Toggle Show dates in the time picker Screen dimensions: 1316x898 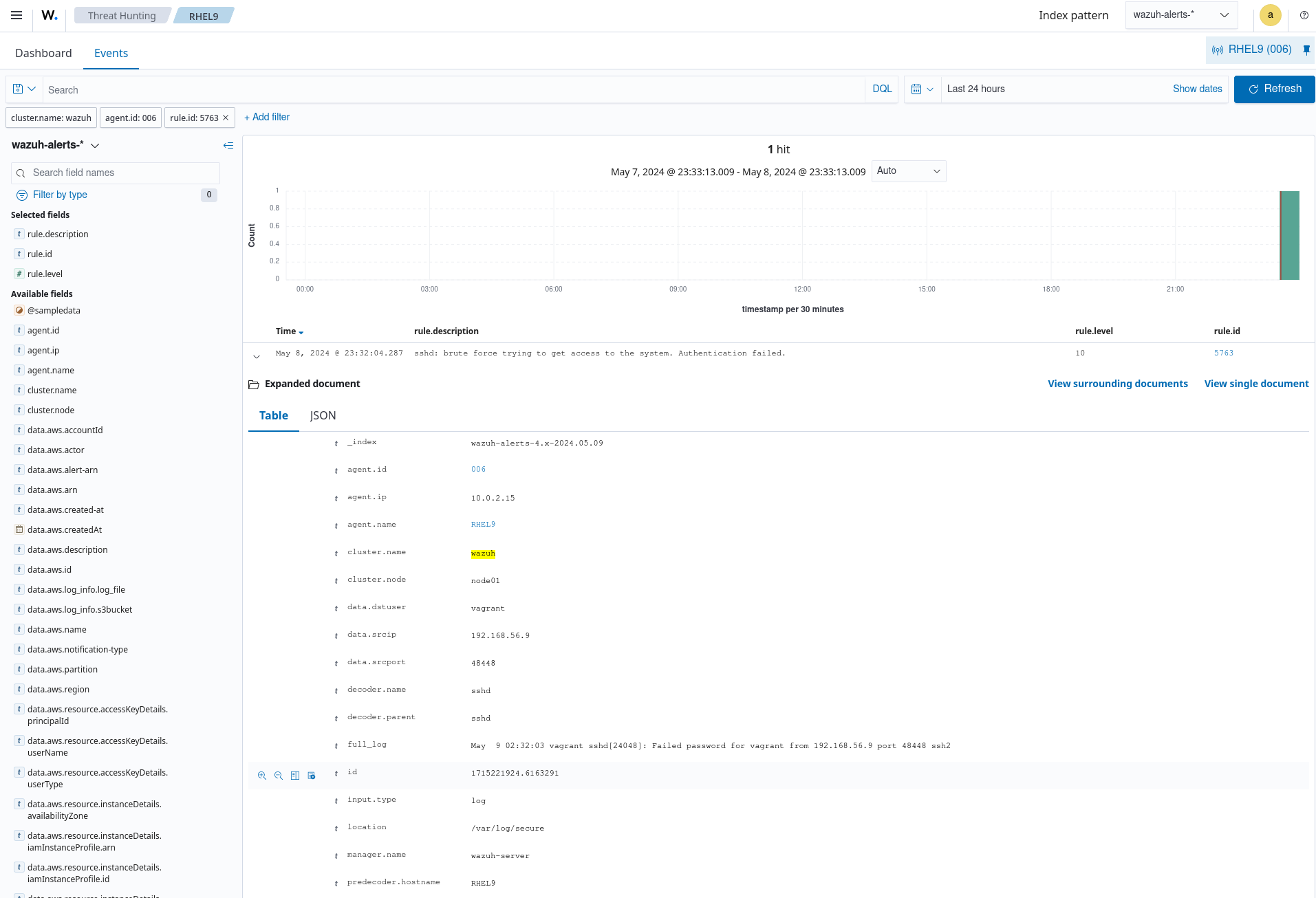pos(1197,89)
